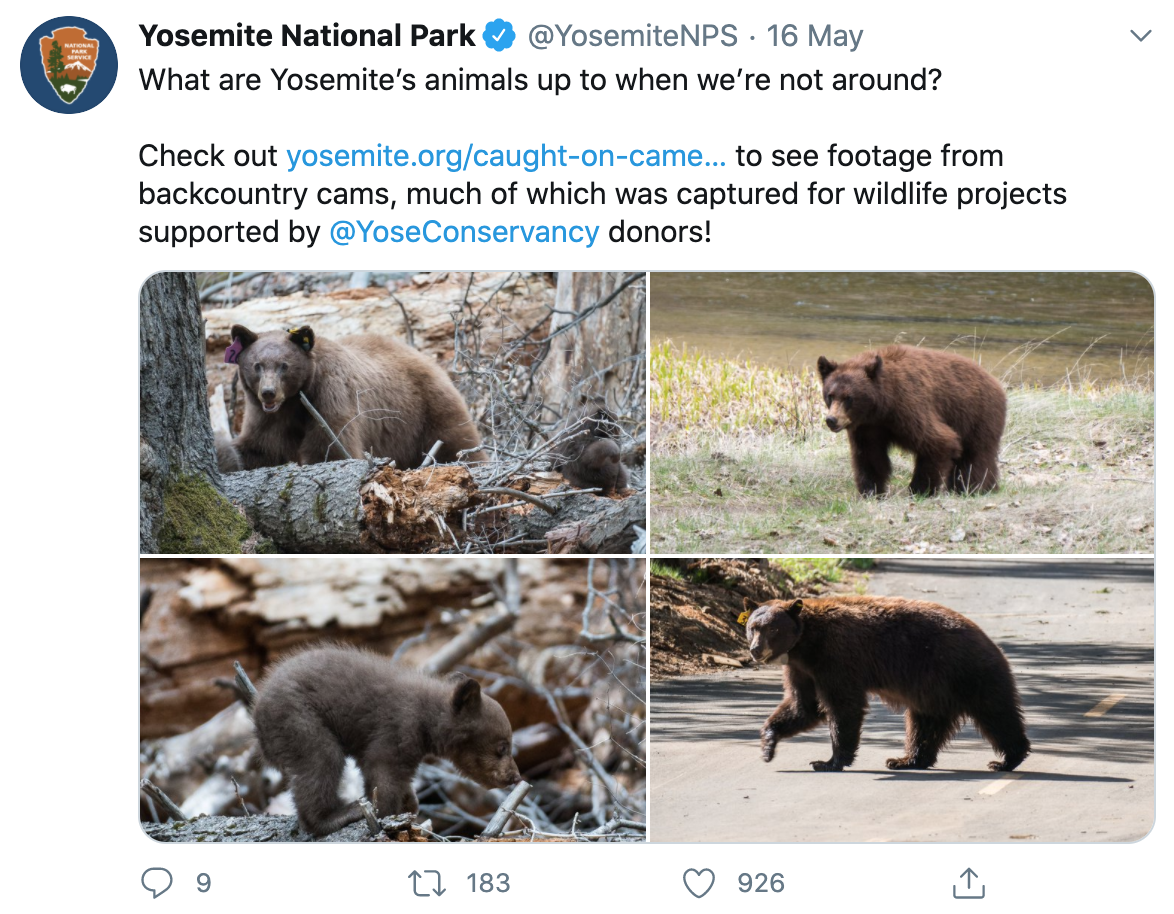Click the 9 replies count
Screen dimensions: 1174x914
(x=203, y=883)
